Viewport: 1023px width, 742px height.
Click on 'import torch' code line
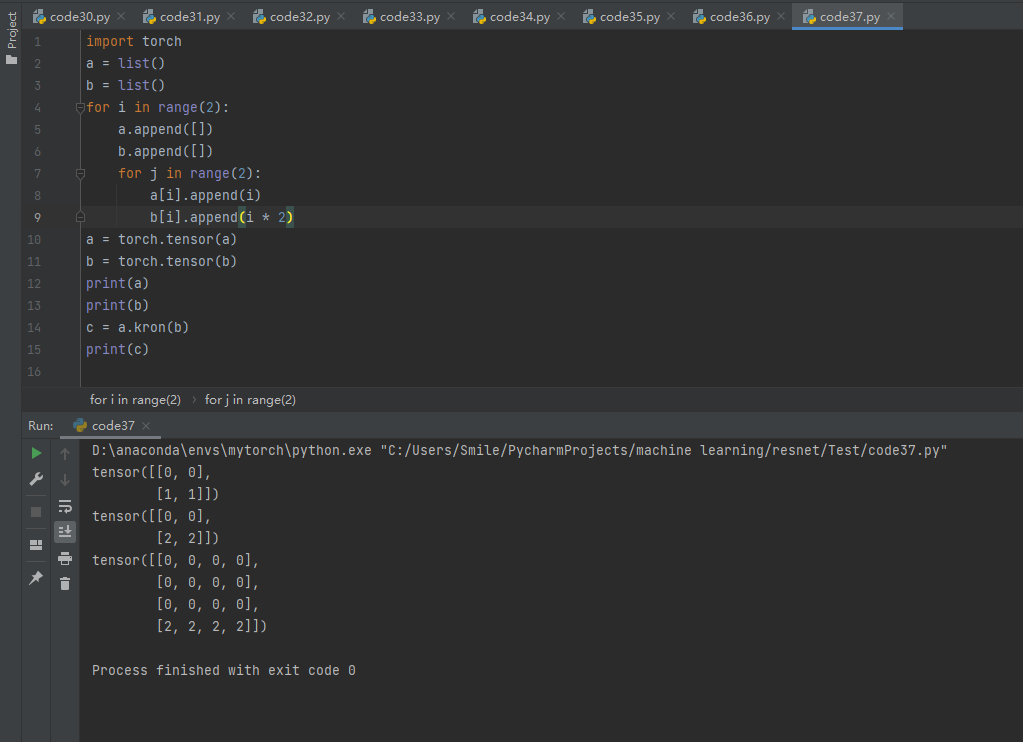134,41
